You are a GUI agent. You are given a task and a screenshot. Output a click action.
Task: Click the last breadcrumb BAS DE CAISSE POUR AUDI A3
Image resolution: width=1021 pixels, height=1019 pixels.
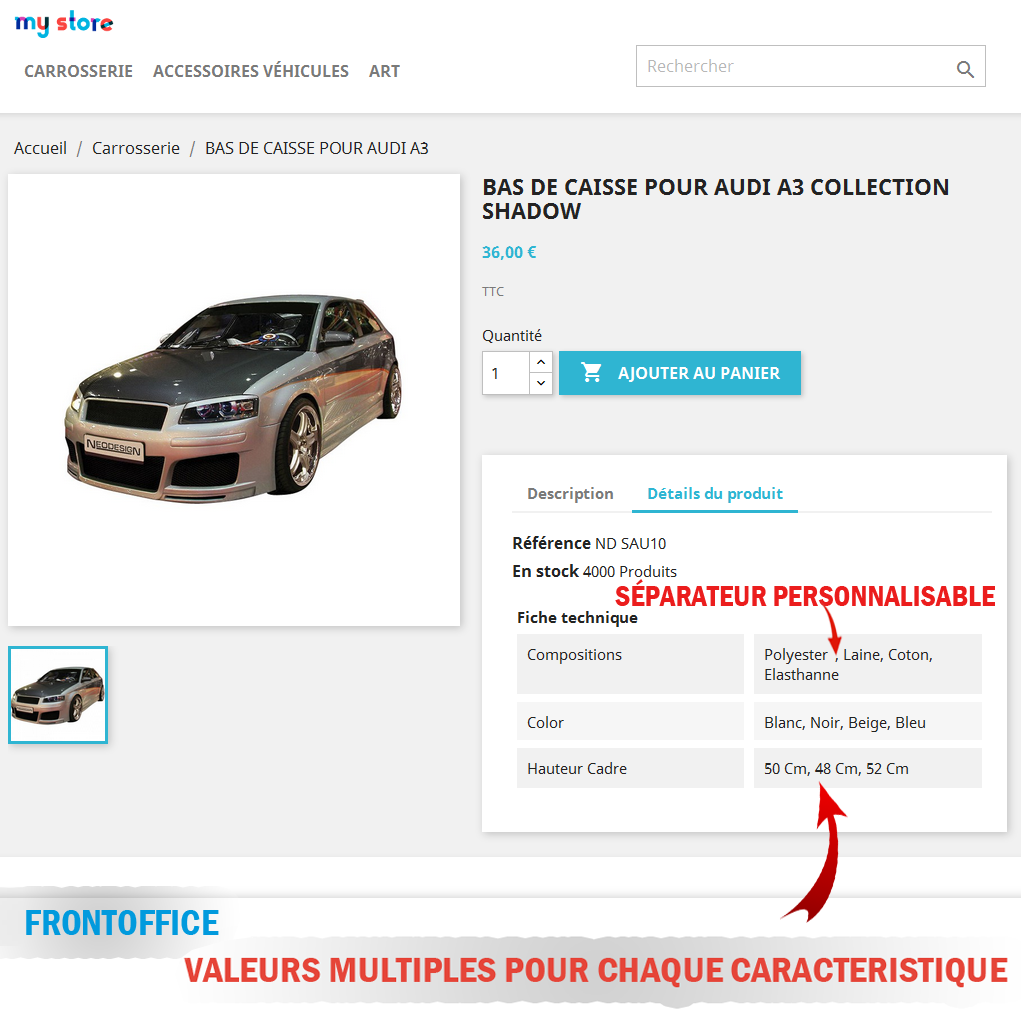[316, 148]
